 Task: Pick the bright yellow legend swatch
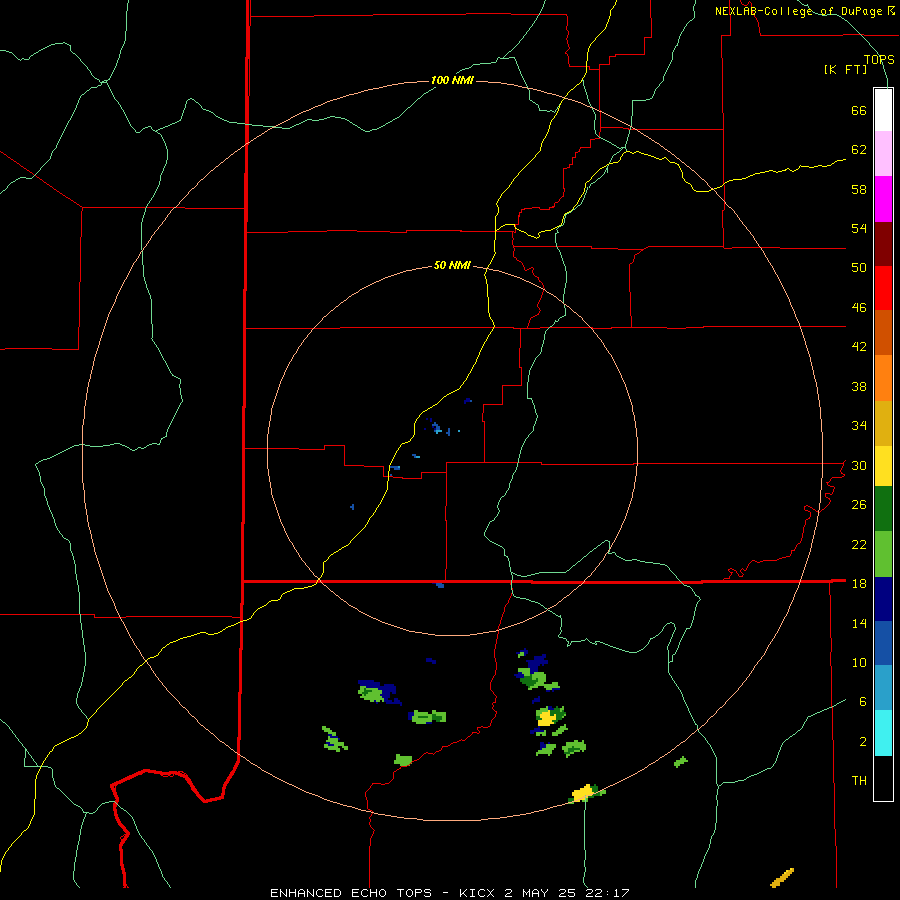[883, 466]
